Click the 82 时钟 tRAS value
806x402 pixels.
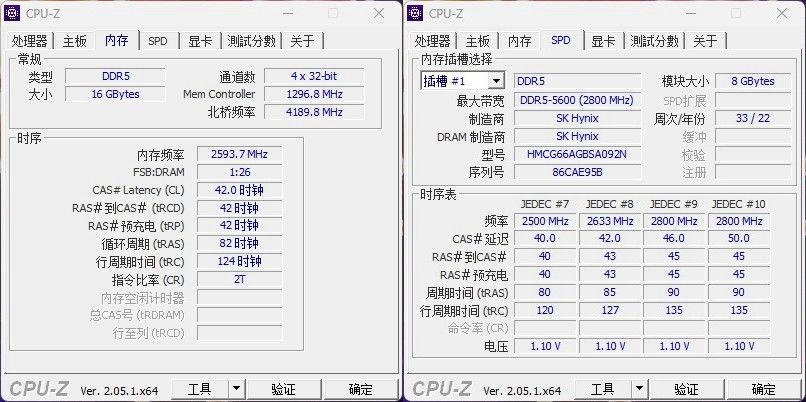239,243
